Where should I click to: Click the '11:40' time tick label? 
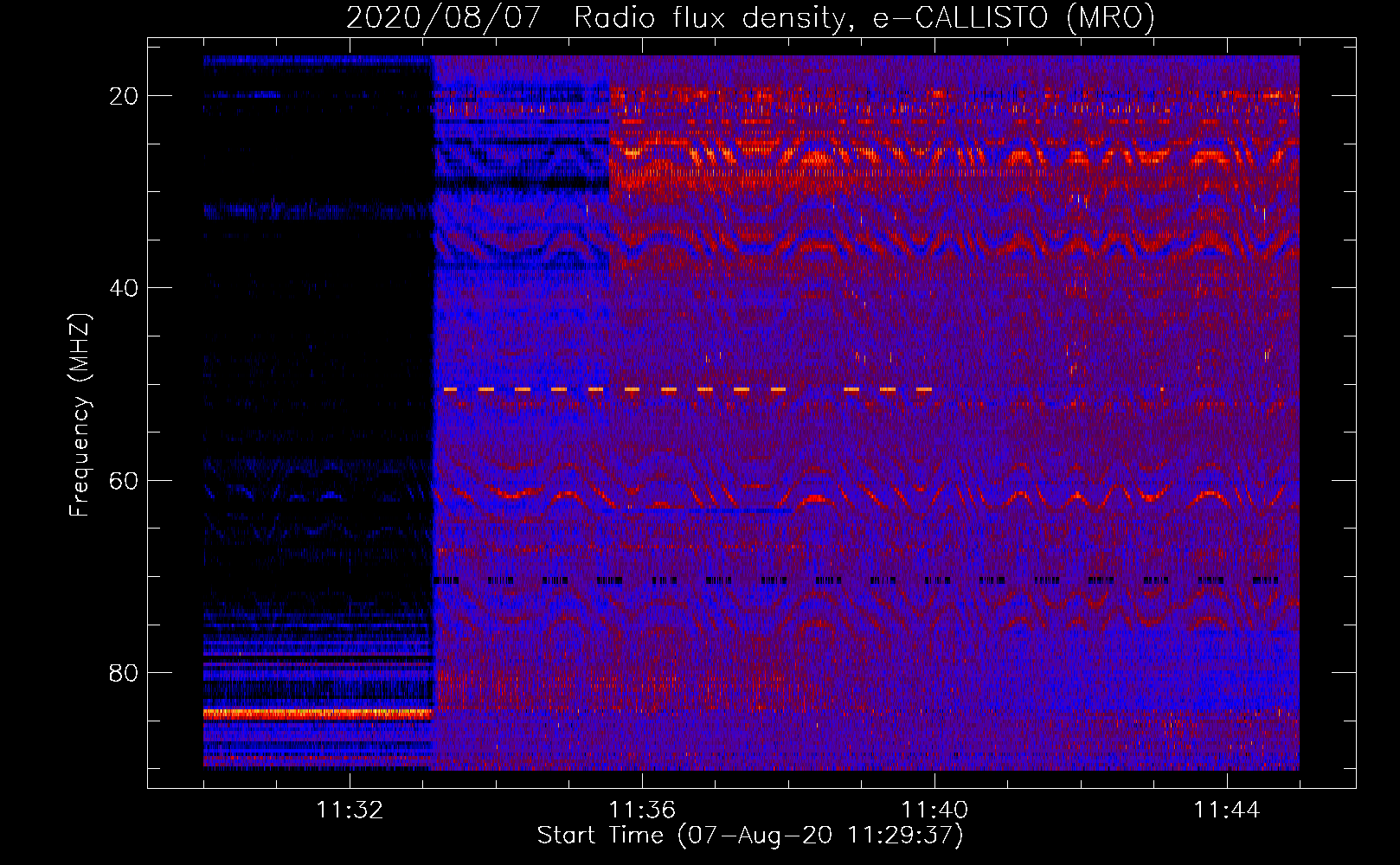(x=934, y=811)
